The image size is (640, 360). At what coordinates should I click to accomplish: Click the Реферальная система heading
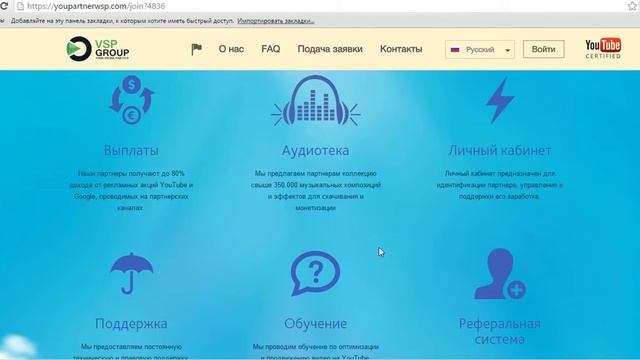pyautogui.click(x=500, y=331)
